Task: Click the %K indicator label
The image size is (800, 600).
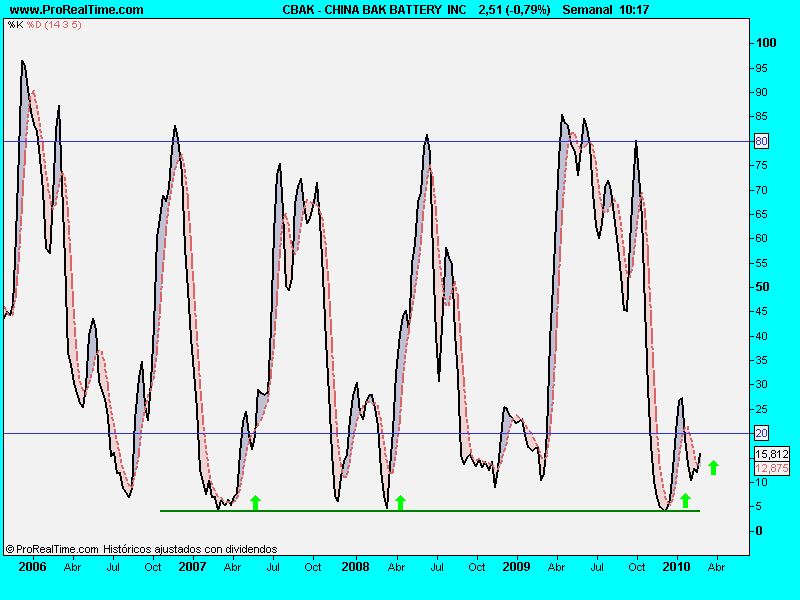Action: pos(15,24)
